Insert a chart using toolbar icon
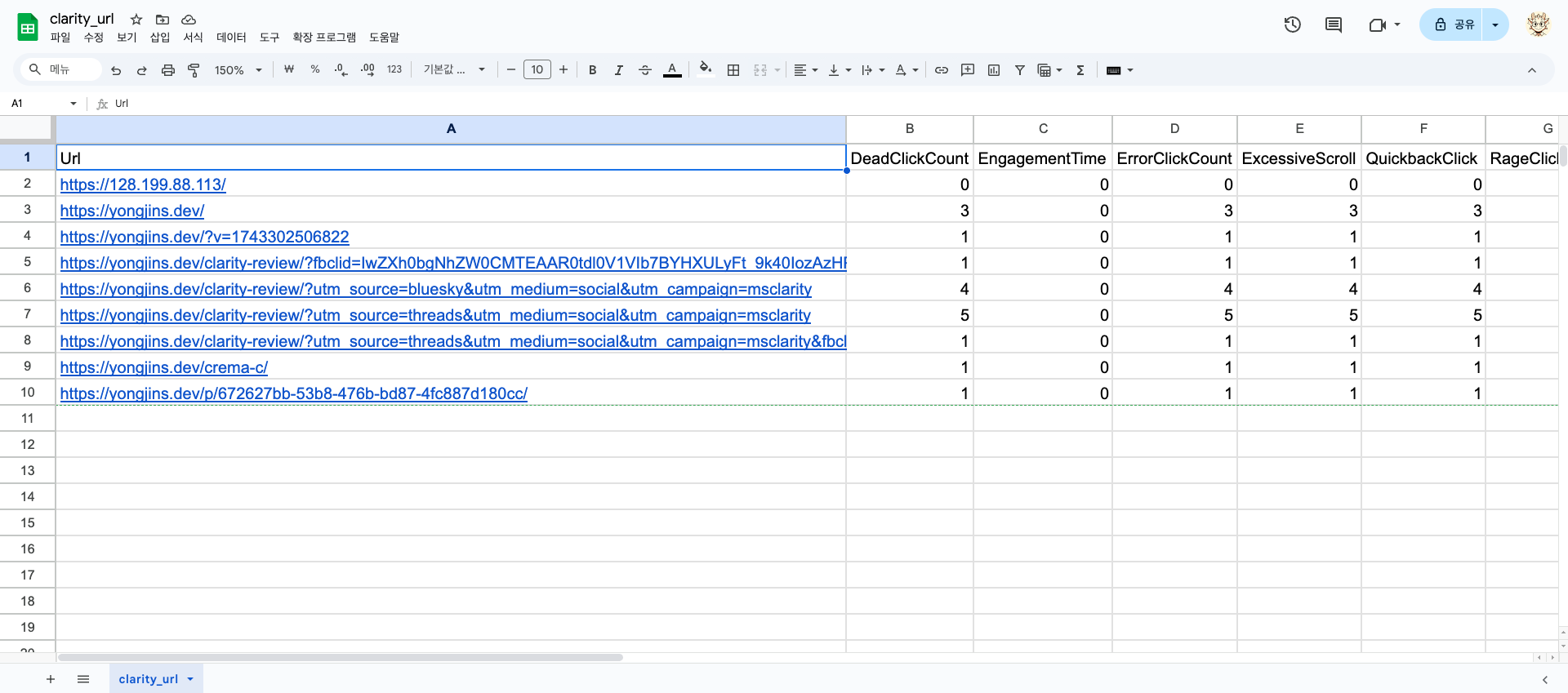Viewport: 1568px width, 693px height. pos(994,70)
